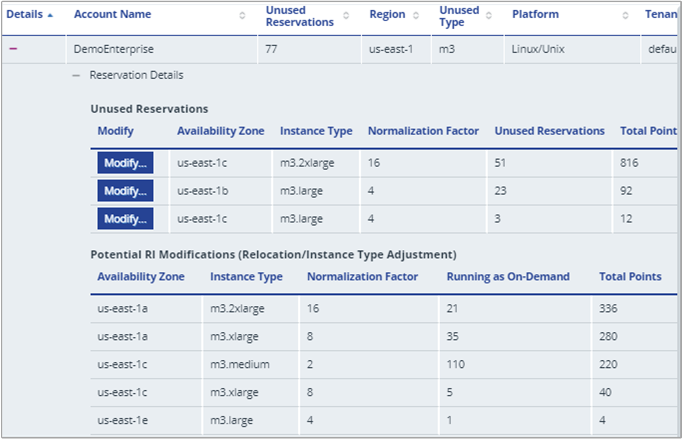Click the 92 total points value
683x439 pixels.
pos(626,191)
